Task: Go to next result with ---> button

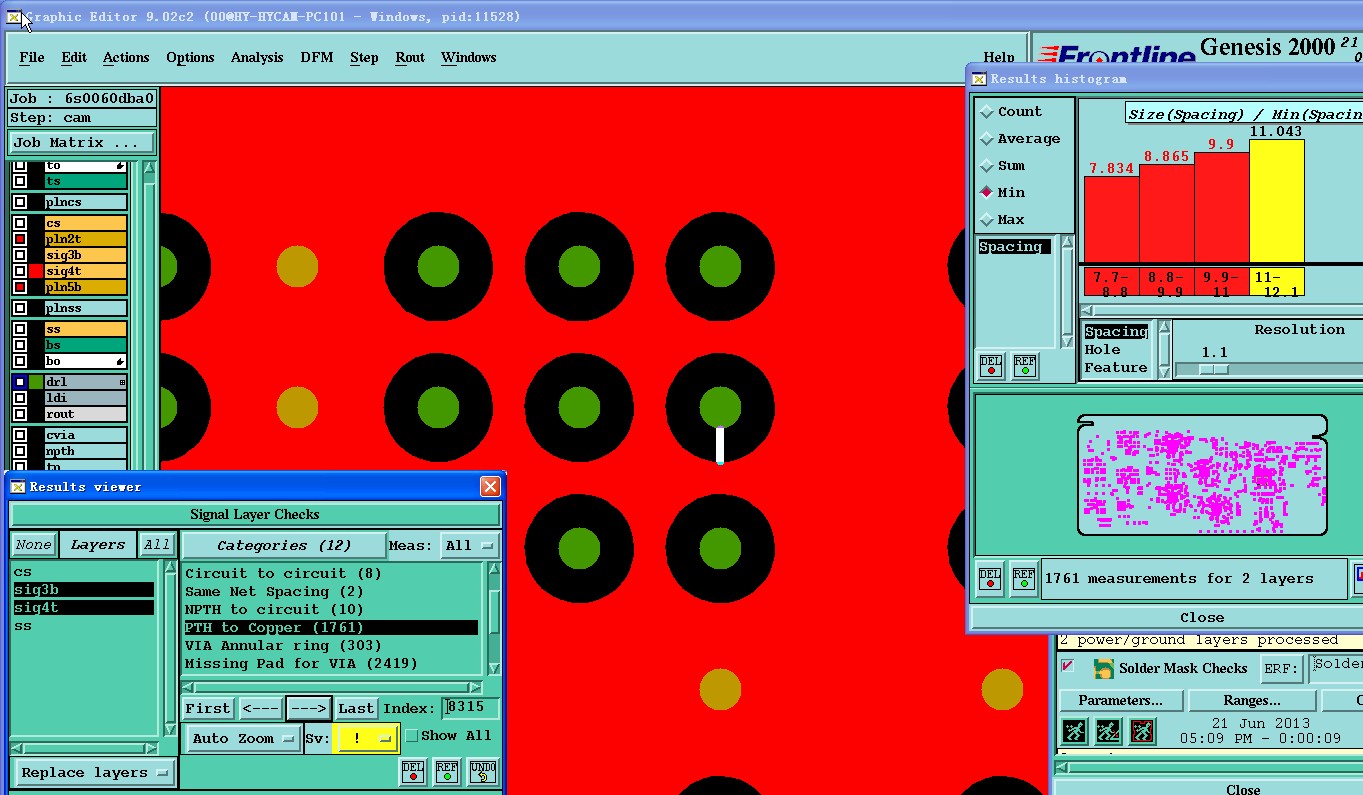Action: (309, 708)
